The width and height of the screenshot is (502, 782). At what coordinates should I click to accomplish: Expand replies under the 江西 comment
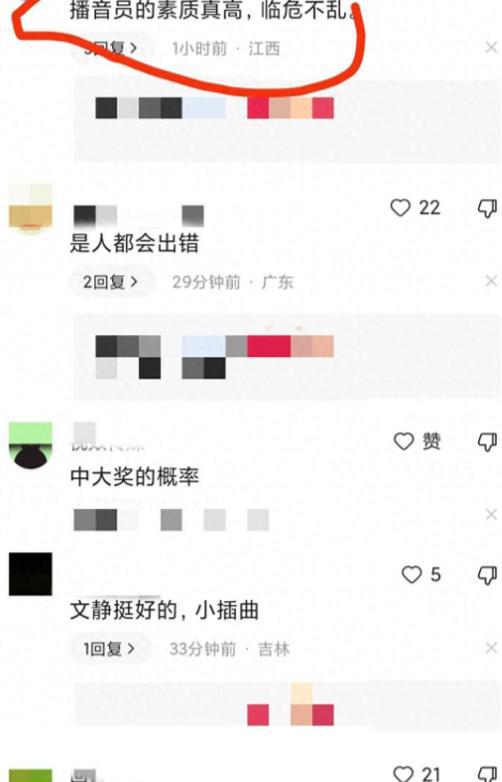[110, 48]
